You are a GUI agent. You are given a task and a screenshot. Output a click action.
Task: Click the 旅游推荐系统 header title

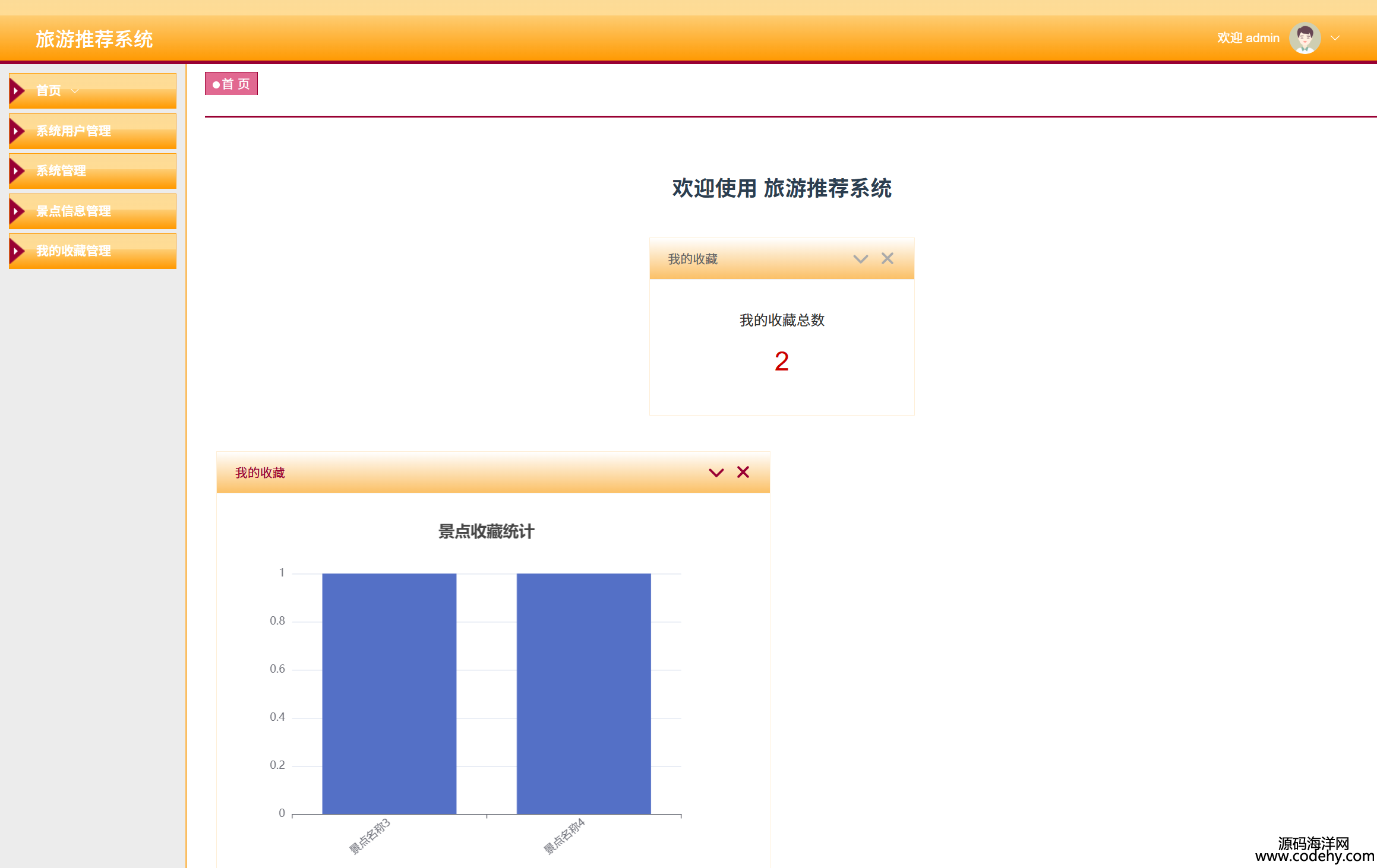(94, 39)
